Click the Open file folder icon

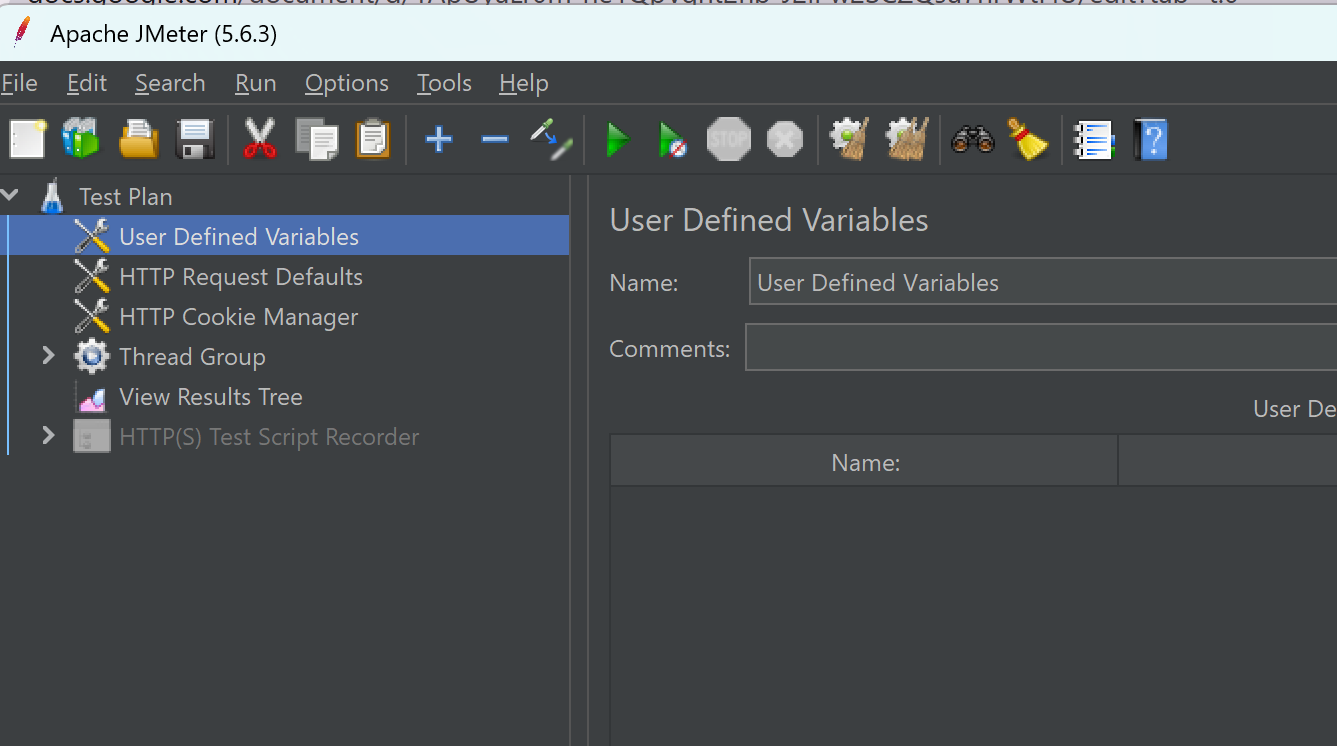coord(139,139)
